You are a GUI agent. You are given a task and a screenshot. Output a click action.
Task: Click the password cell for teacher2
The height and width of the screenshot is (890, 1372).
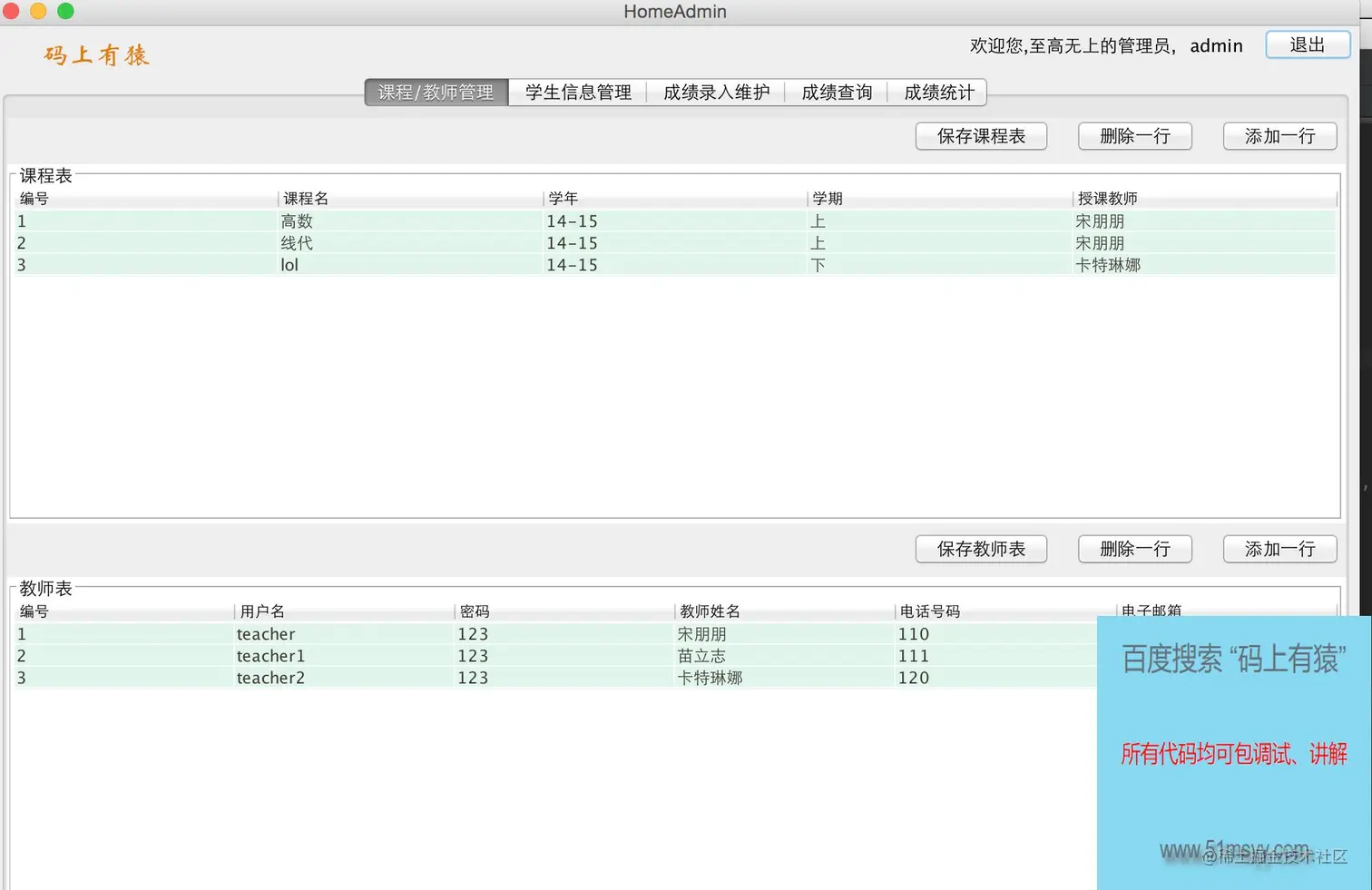(x=564, y=678)
